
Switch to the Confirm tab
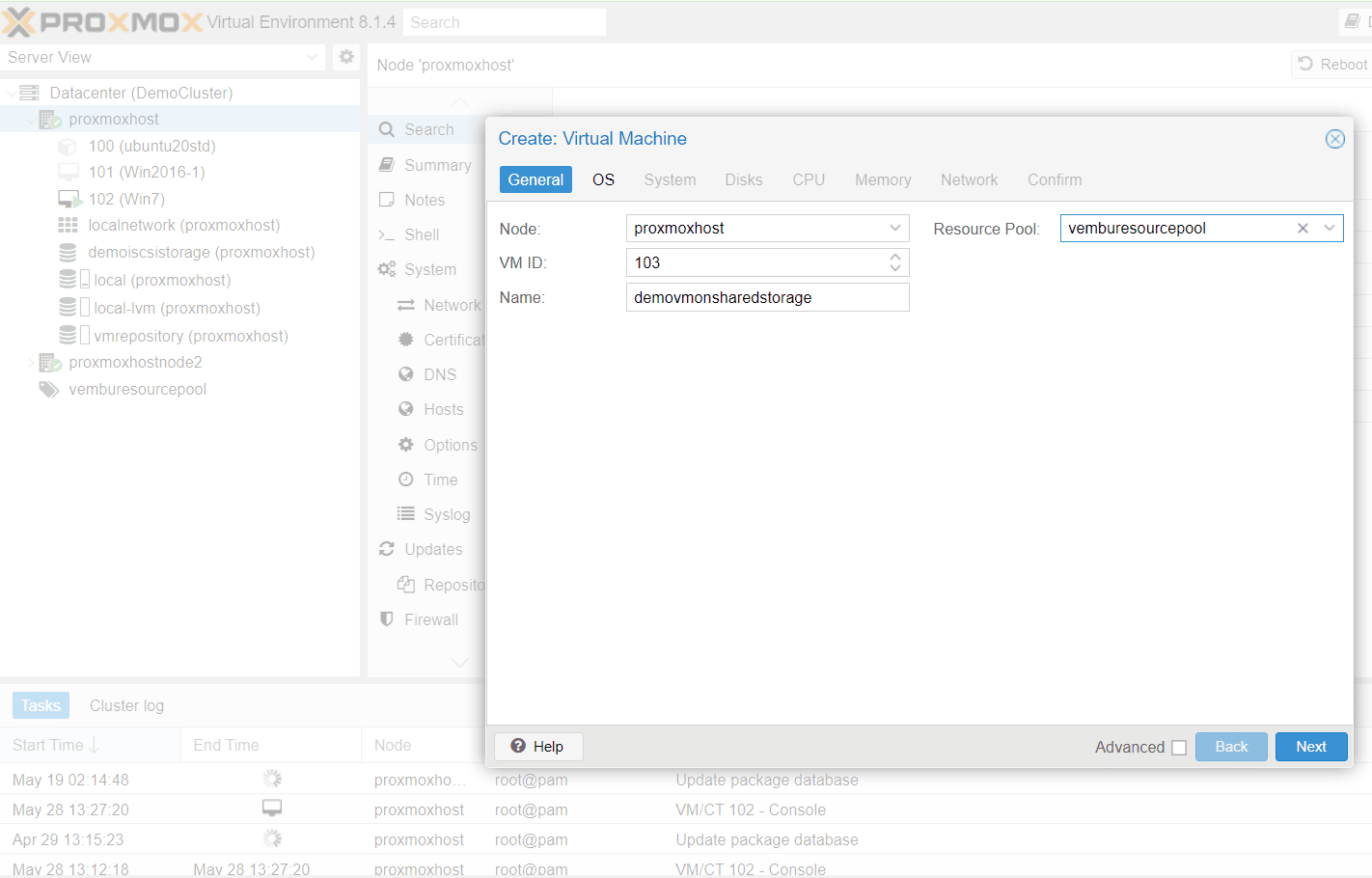point(1055,179)
